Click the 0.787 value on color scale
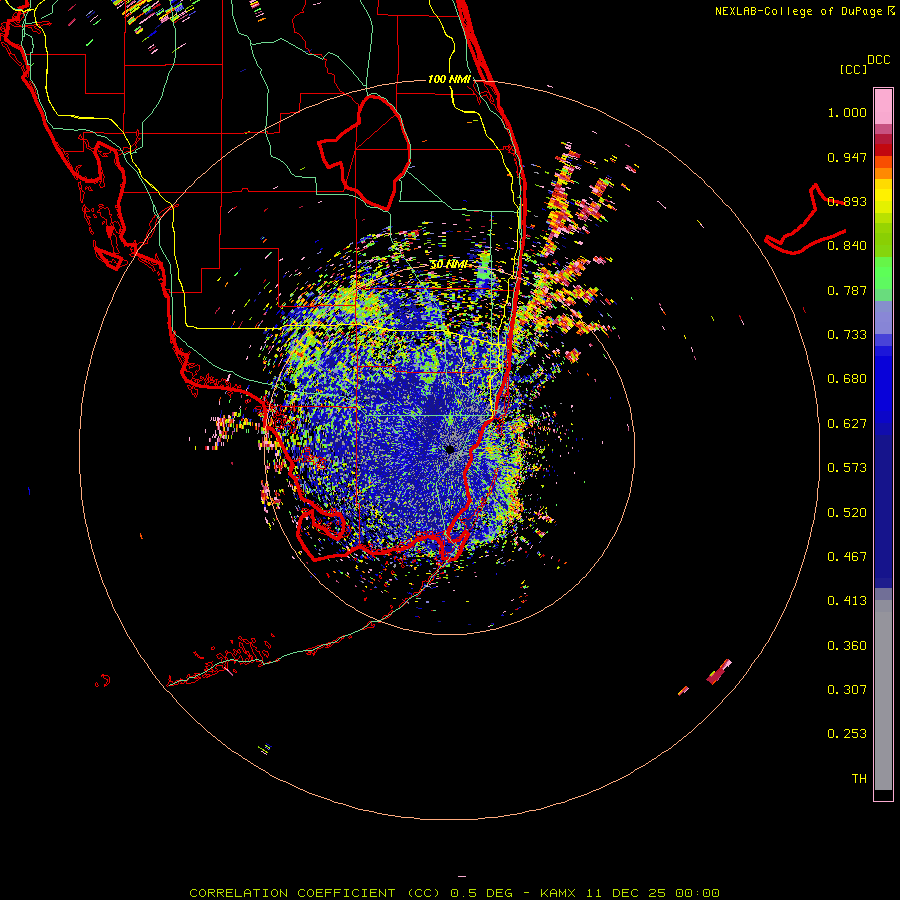900x900 pixels. (847, 290)
